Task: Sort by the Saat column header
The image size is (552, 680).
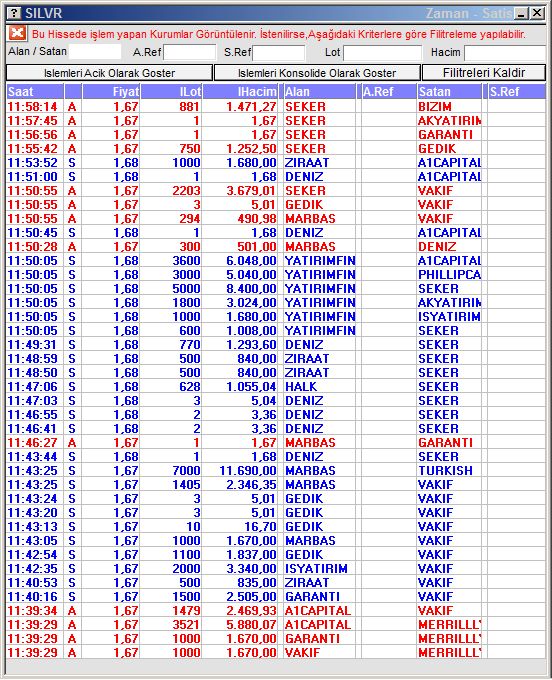Action: tap(35, 92)
